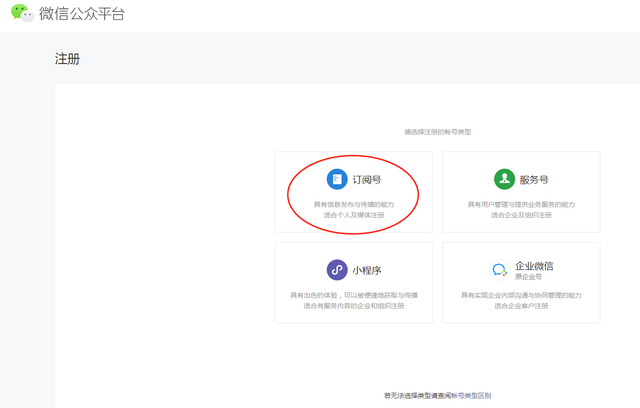Select the blue 订阅号 icon
Image resolution: width=640 pixels, height=408 pixels.
(x=337, y=179)
